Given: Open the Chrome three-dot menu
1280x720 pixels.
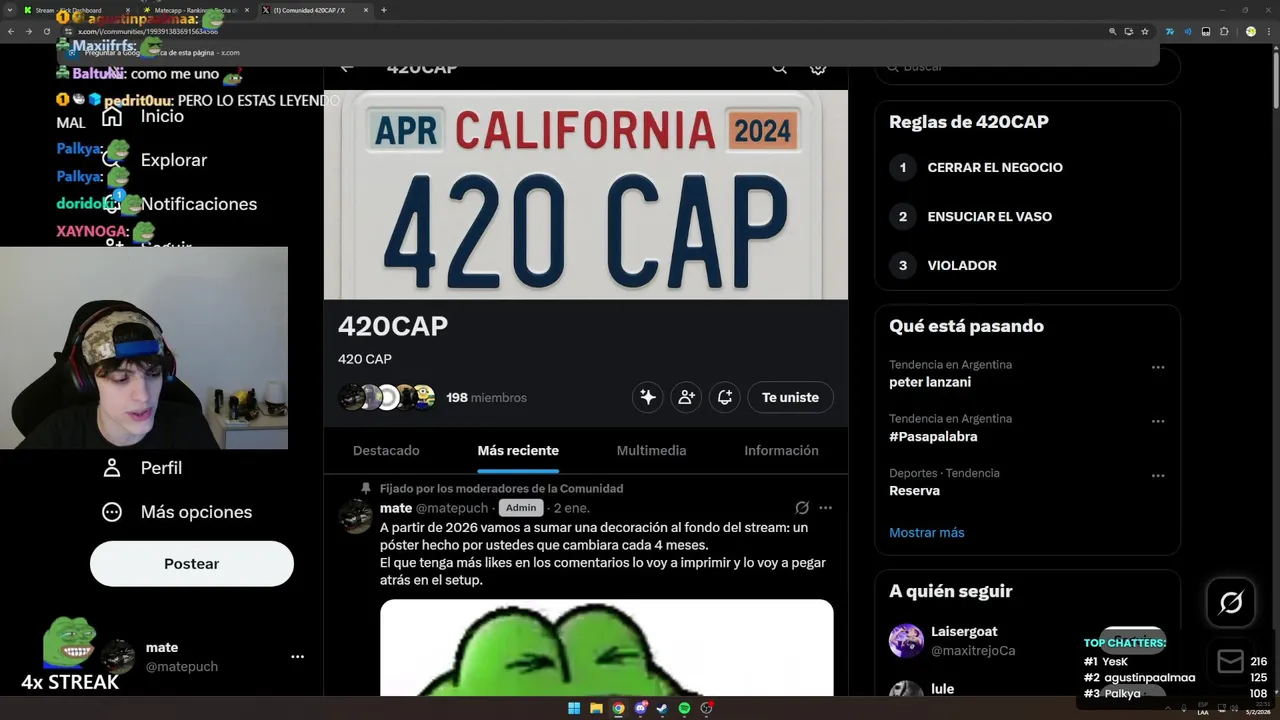Looking at the screenshot, I should 1268,31.
